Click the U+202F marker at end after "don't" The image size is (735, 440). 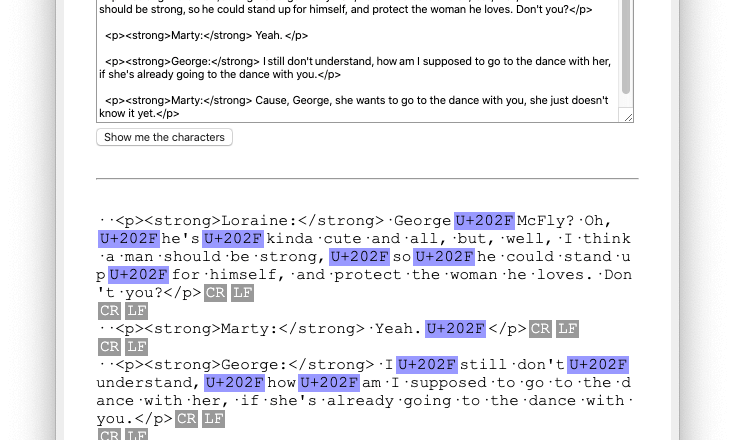coord(597,365)
